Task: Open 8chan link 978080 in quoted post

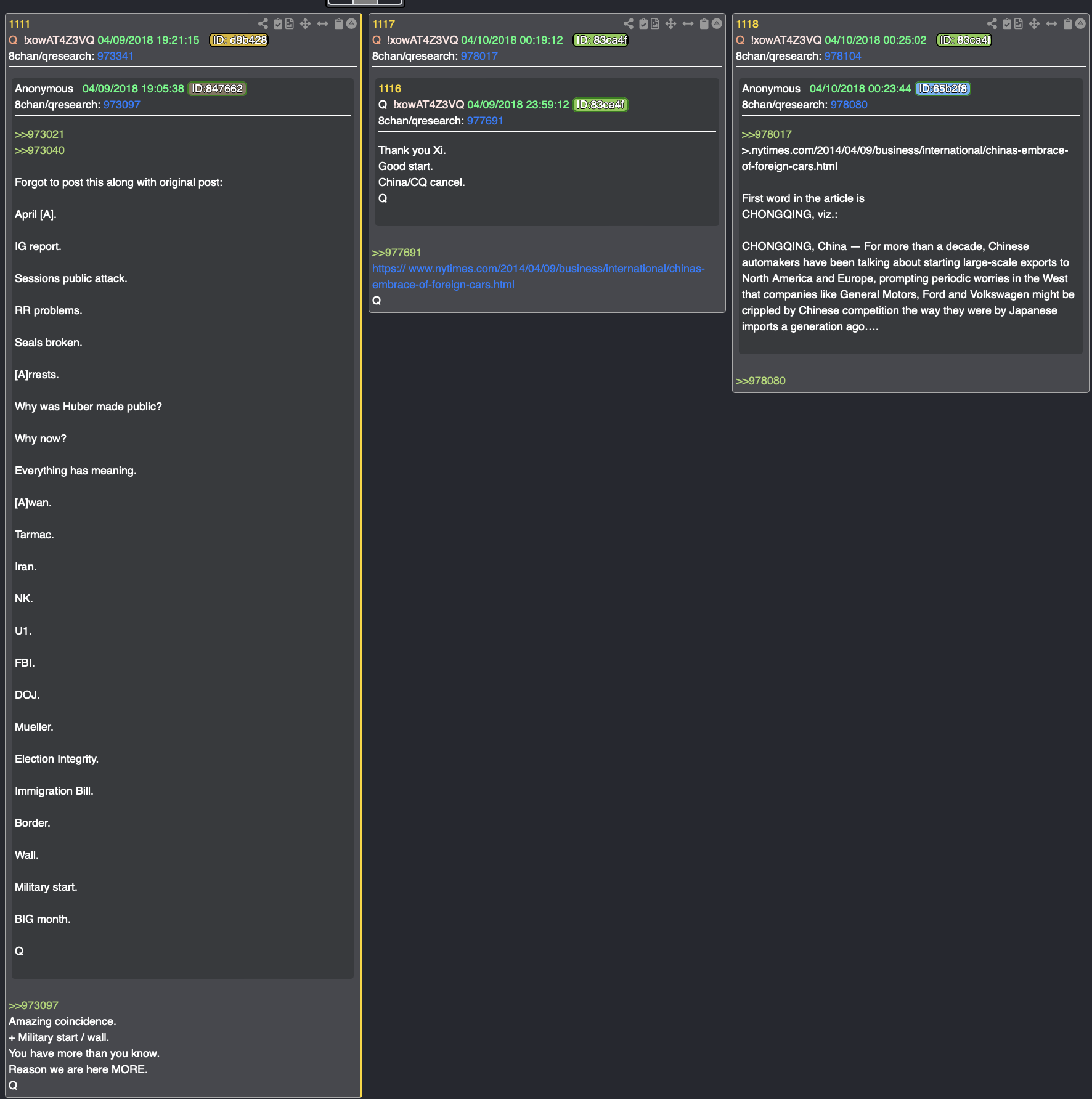Action: pos(849,105)
